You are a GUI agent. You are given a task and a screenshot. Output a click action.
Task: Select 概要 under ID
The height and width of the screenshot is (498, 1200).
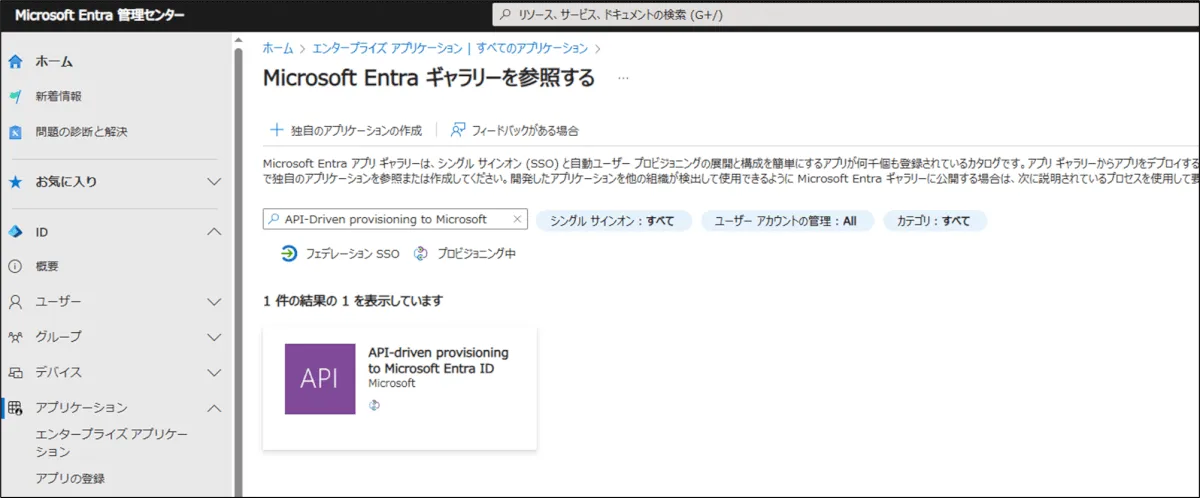click(47, 266)
